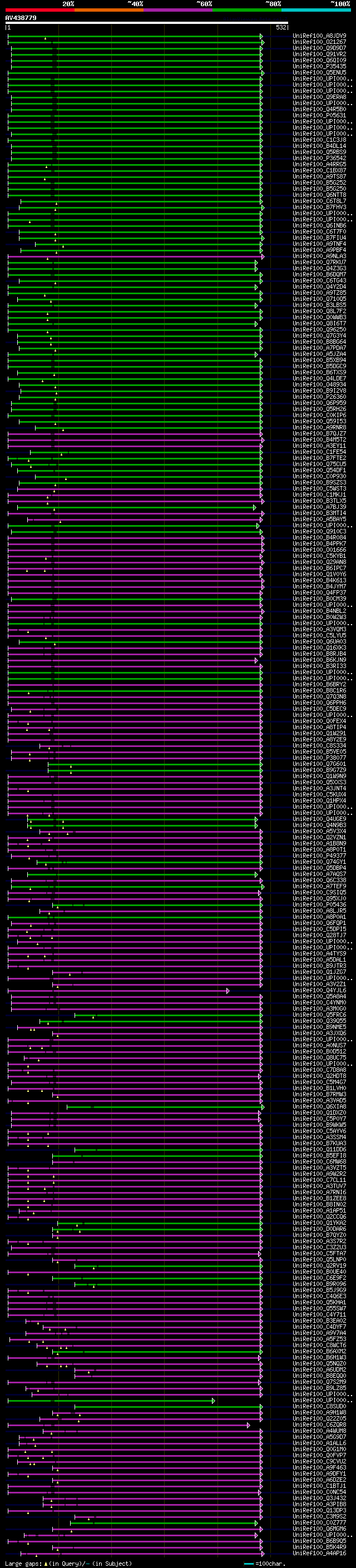The image size is (356, 1568).
Task: Click the query name AV438779
Action: point(21,18)
